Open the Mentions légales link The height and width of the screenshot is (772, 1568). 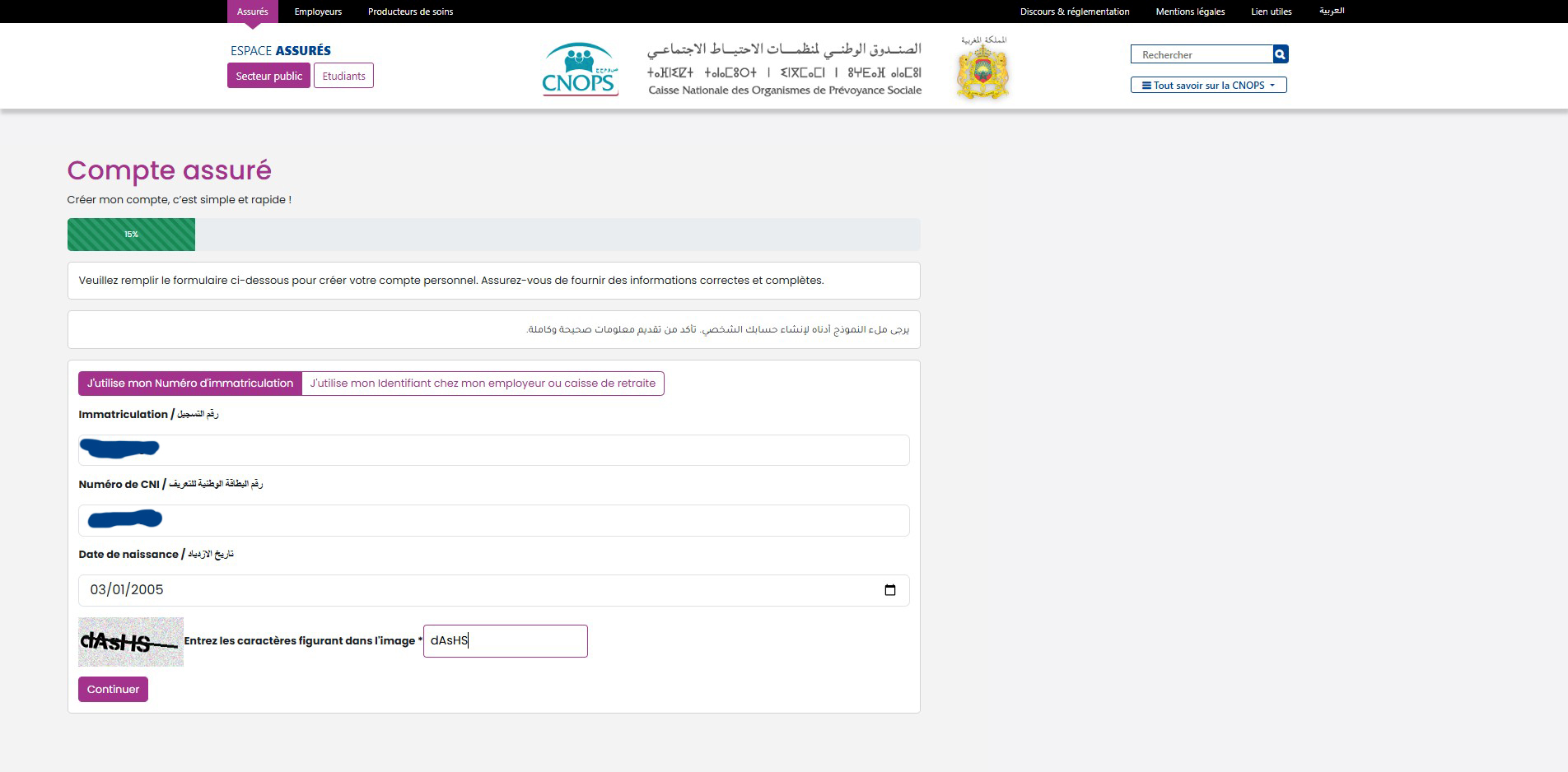(x=1190, y=12)
